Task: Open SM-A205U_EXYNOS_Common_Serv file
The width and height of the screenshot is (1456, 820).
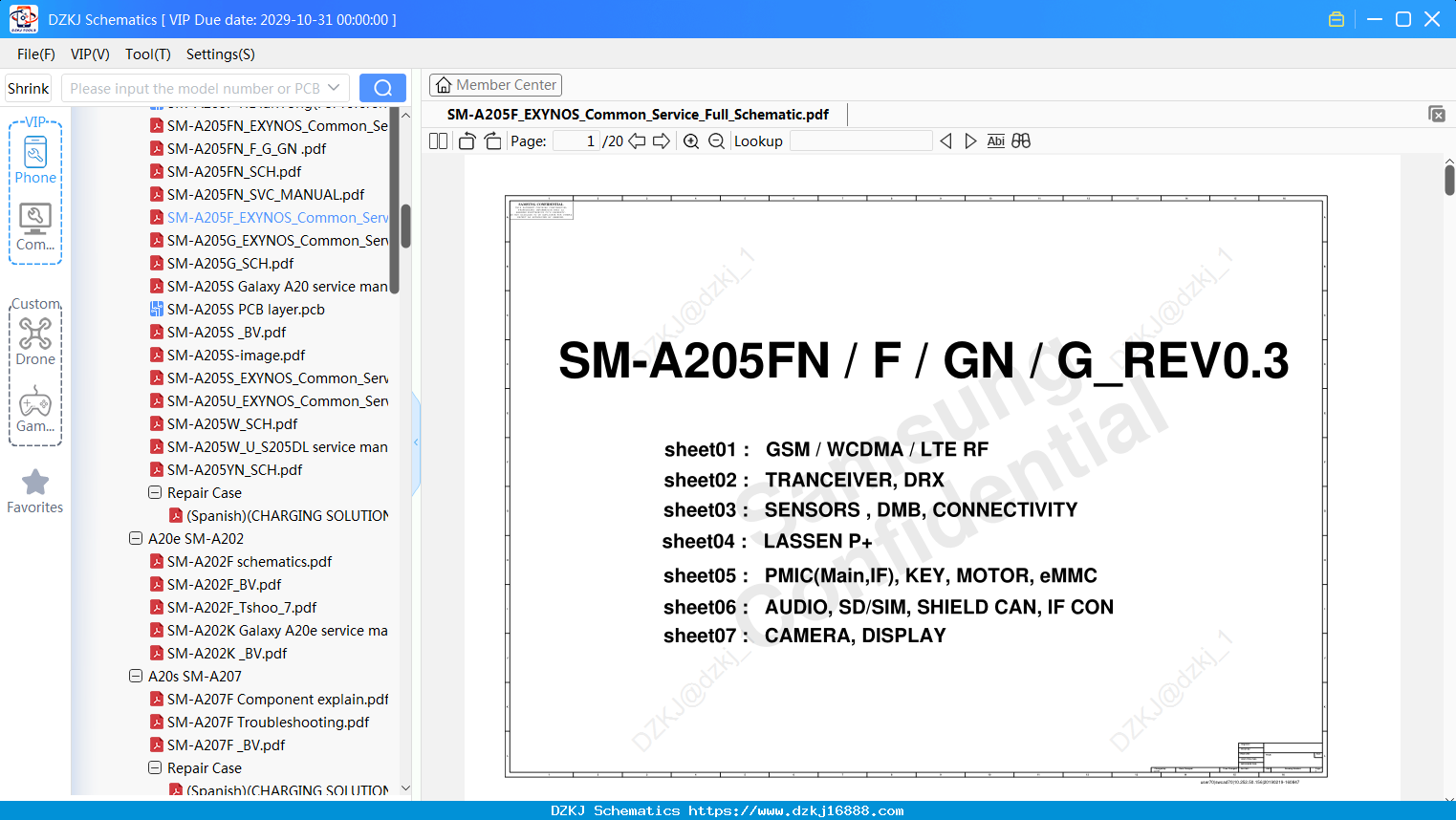Action: (269, 401)
